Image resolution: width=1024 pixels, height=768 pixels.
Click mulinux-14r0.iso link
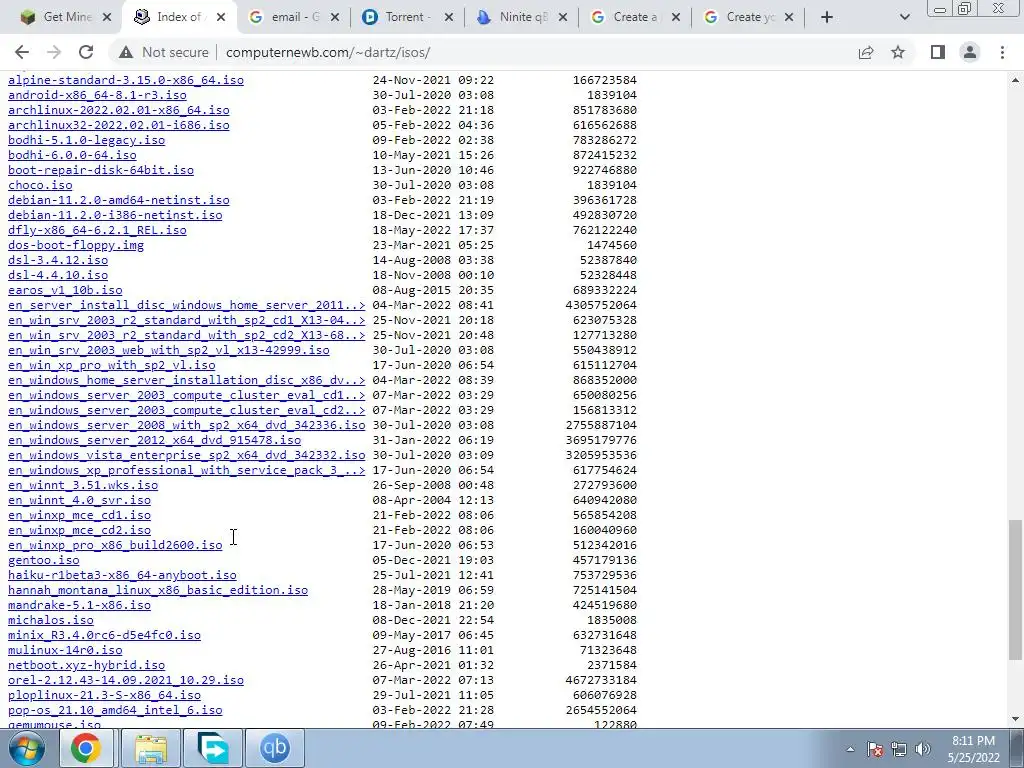click(65, 650)
